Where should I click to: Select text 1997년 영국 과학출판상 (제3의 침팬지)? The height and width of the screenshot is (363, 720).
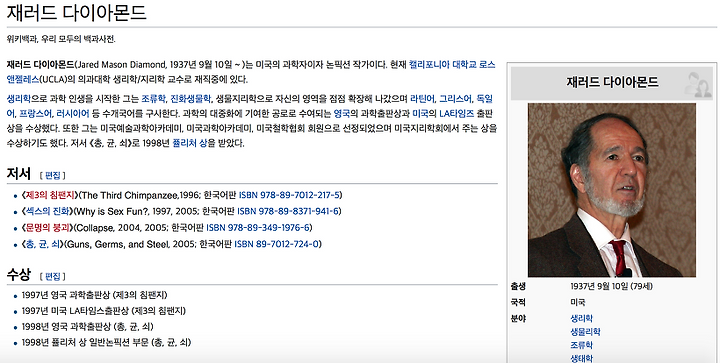coord(95,295)
